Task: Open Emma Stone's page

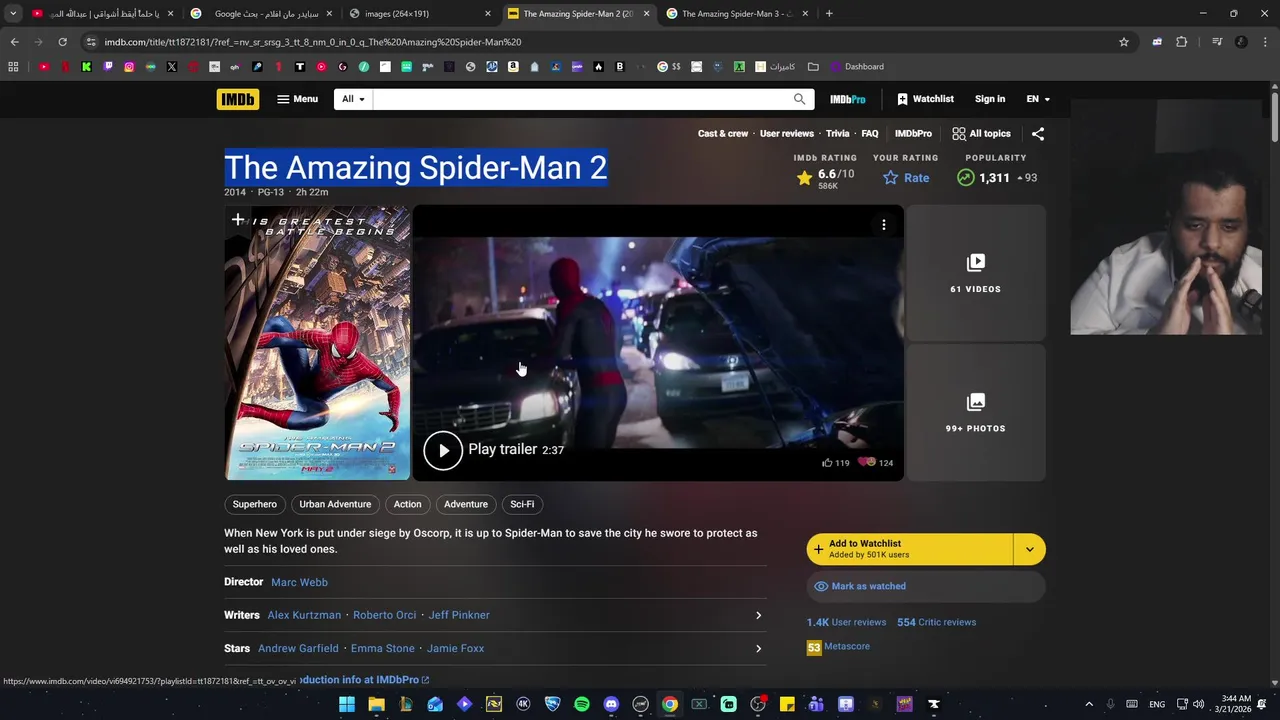Action: click(382, 648)
